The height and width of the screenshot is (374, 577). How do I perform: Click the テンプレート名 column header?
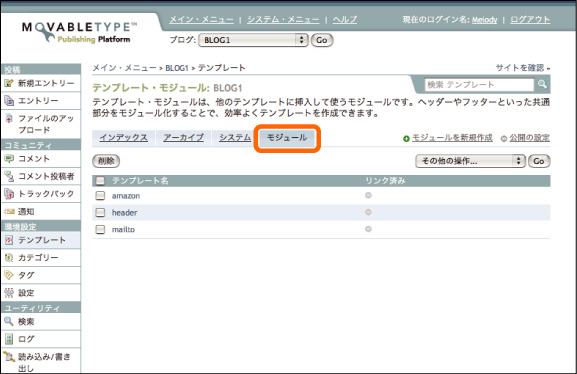click(140, 181)
